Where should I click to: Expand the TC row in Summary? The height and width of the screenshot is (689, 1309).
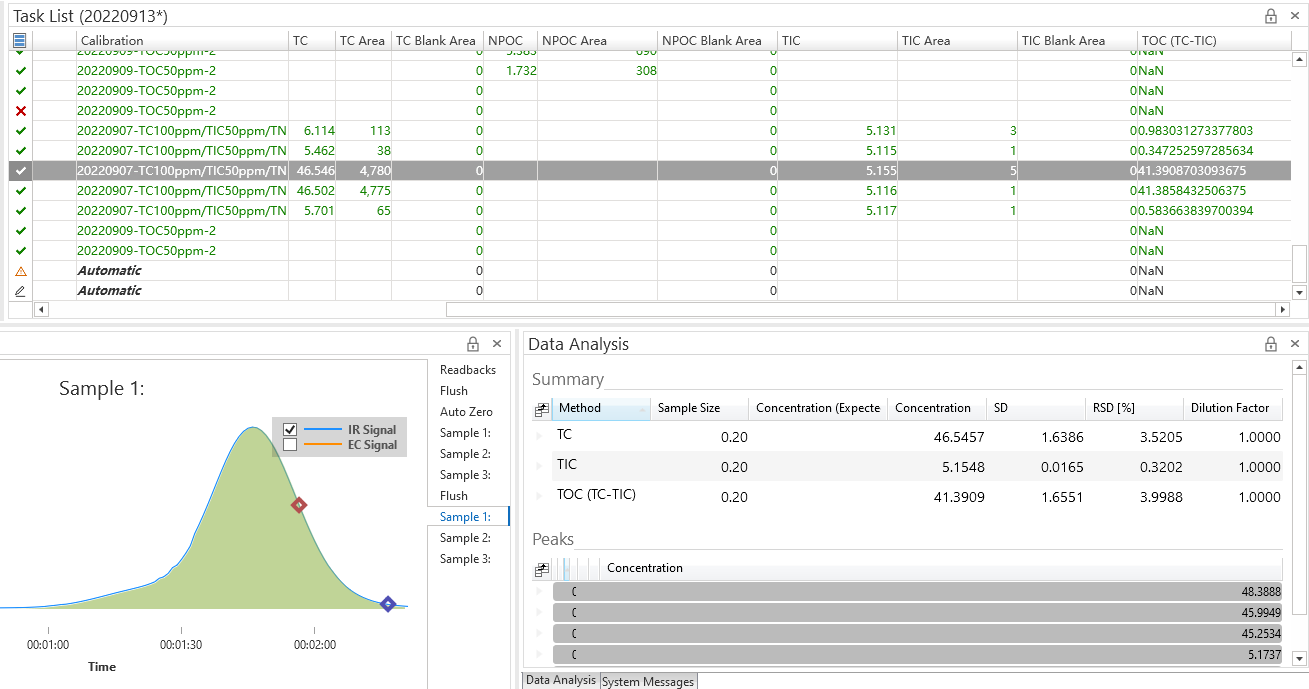tap(540, 437)
